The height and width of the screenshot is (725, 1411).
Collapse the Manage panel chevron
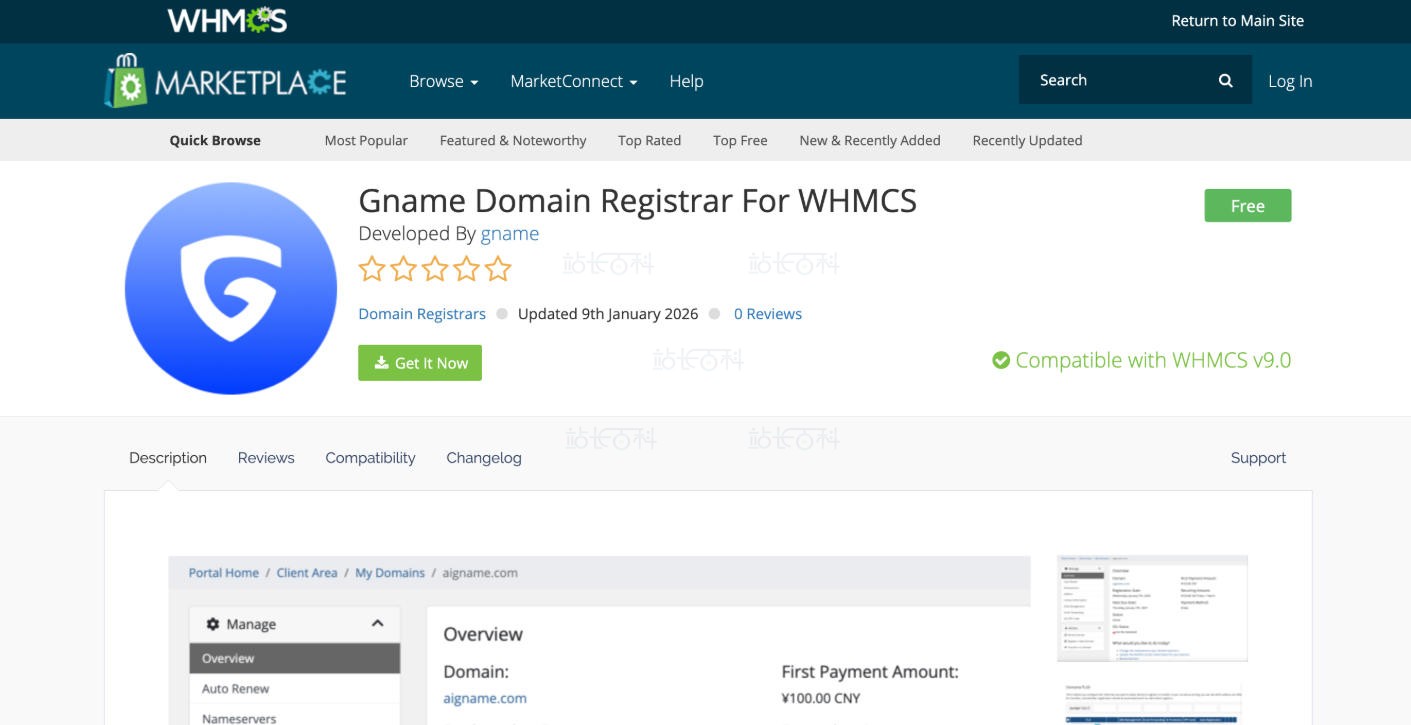[377, 623]
